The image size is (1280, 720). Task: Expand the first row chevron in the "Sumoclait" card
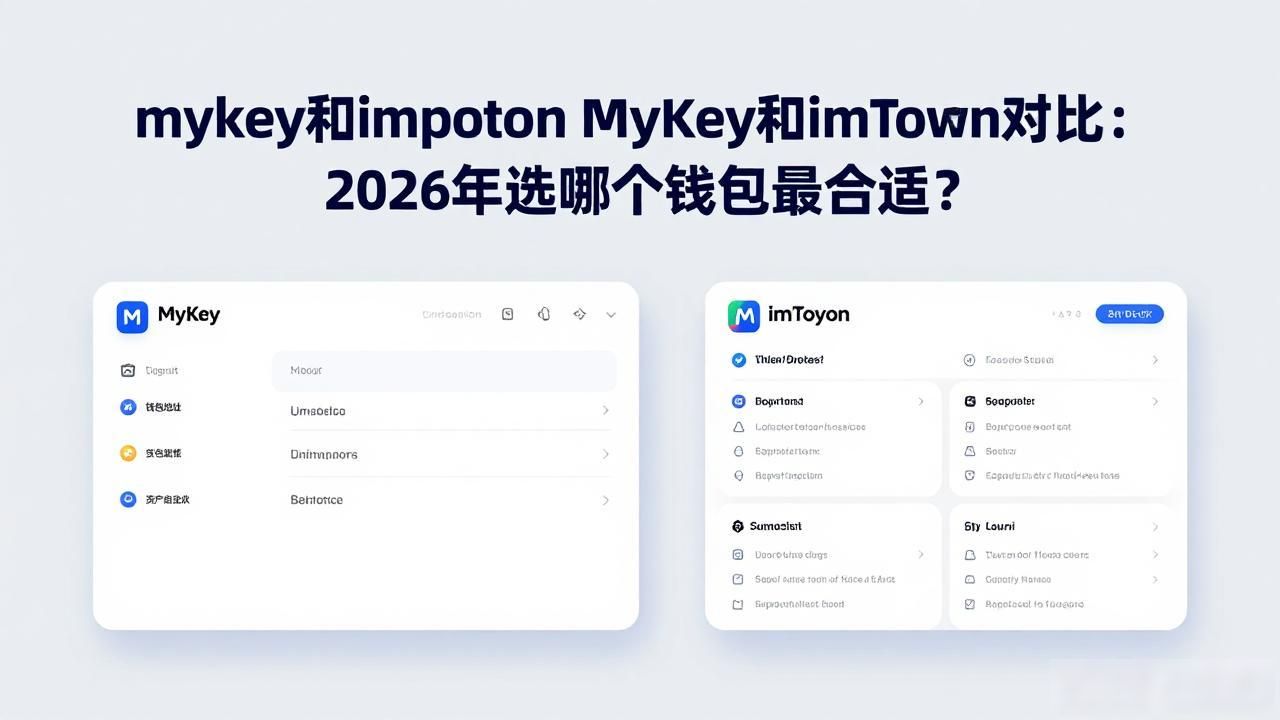[x=921, y=554]
